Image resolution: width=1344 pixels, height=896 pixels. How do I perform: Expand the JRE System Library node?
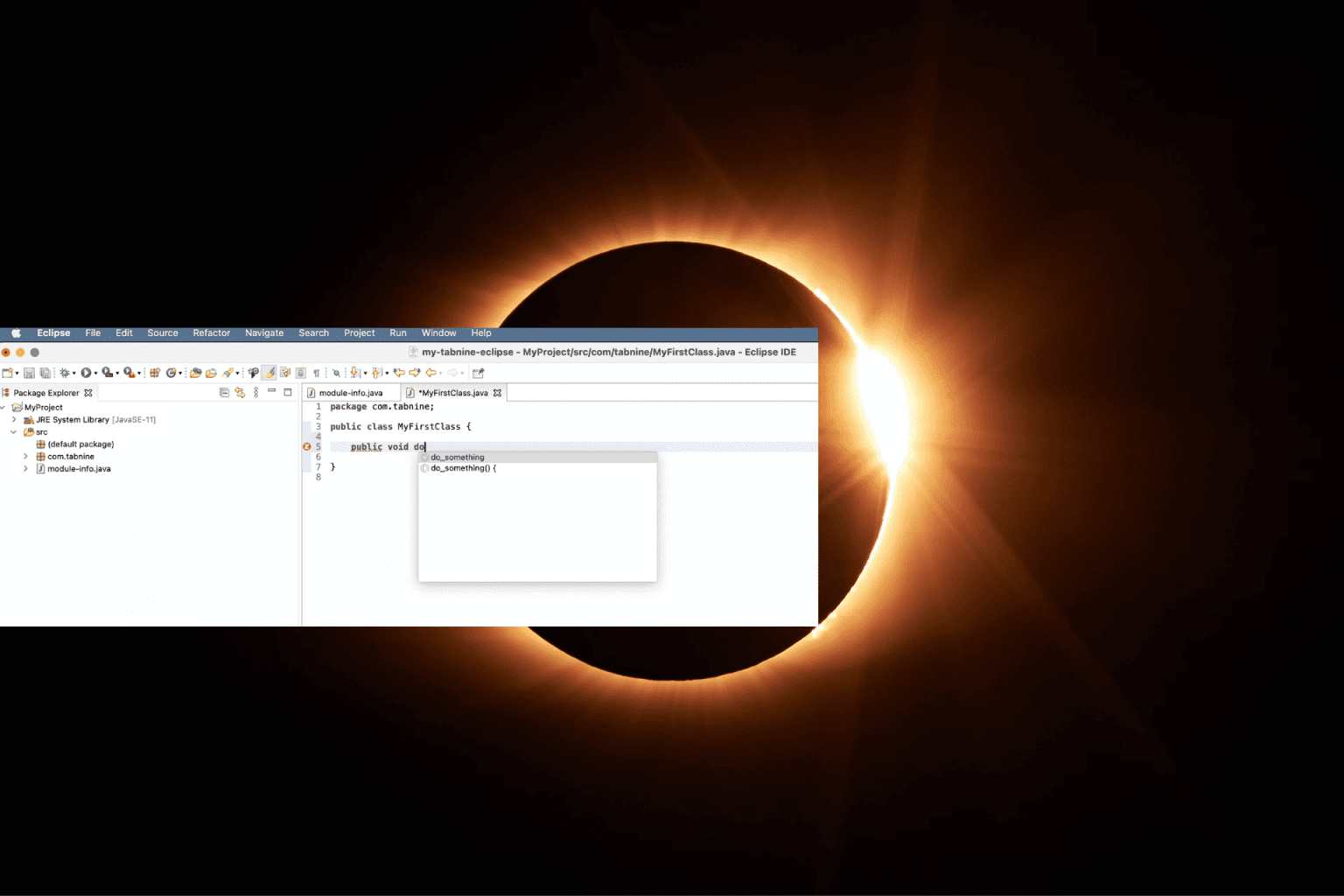(13, 419)
